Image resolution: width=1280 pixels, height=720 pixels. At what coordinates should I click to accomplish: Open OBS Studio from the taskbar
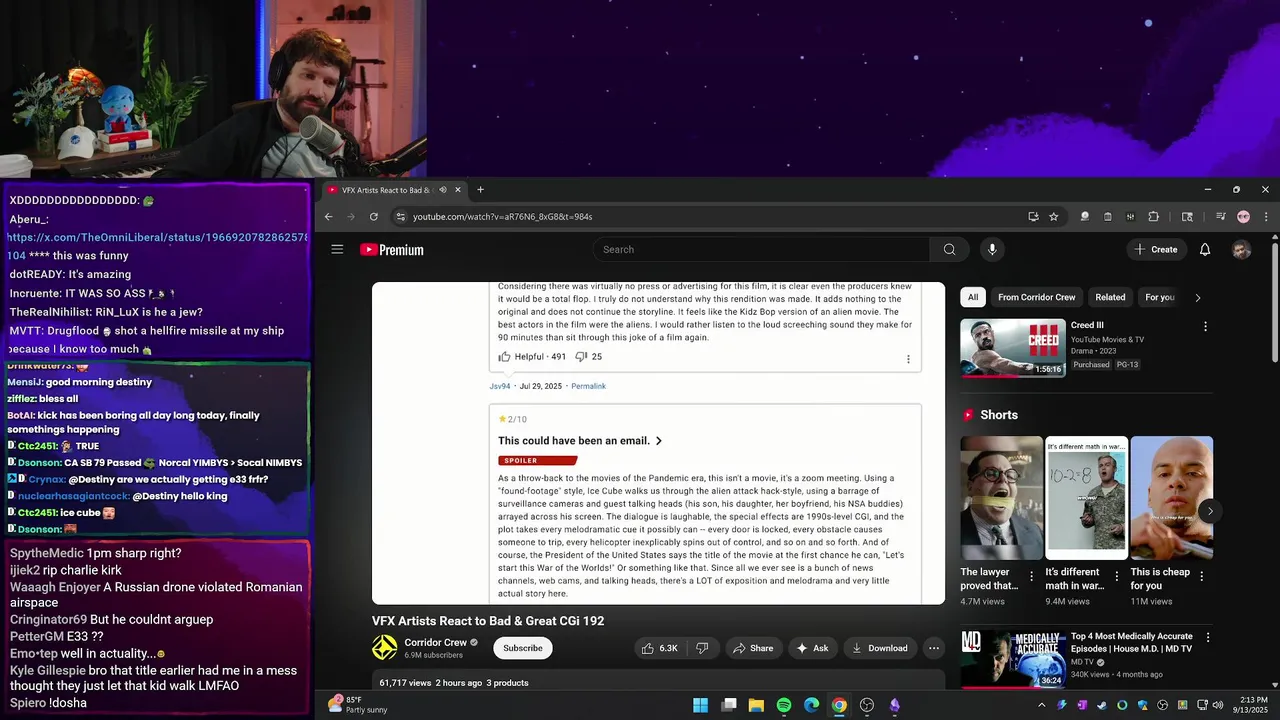click(867, 705)
